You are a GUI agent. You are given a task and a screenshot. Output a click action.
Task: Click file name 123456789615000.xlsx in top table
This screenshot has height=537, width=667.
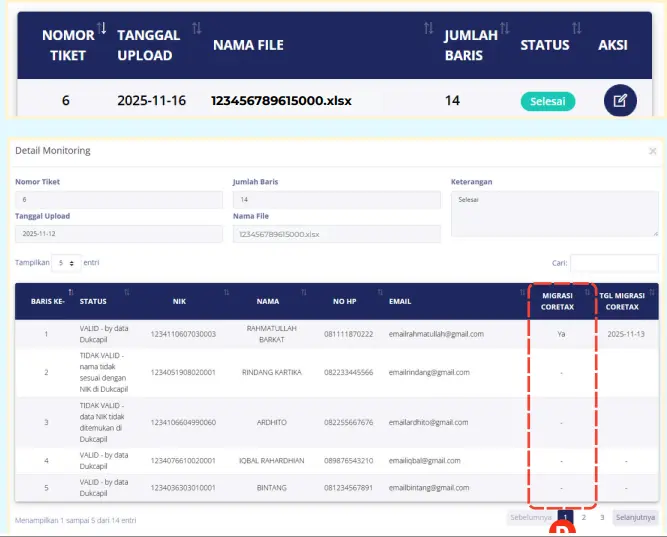pos(281,101)
